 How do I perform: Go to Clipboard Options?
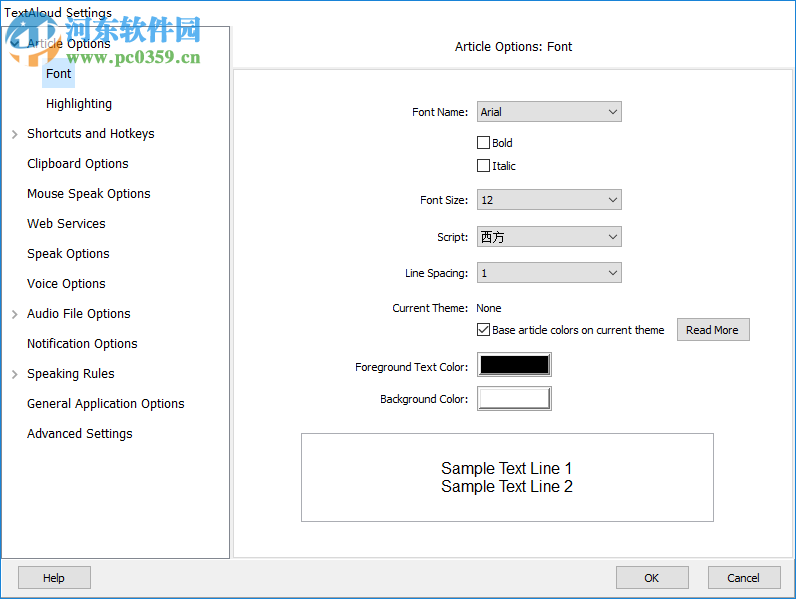(x=78, y=163)
